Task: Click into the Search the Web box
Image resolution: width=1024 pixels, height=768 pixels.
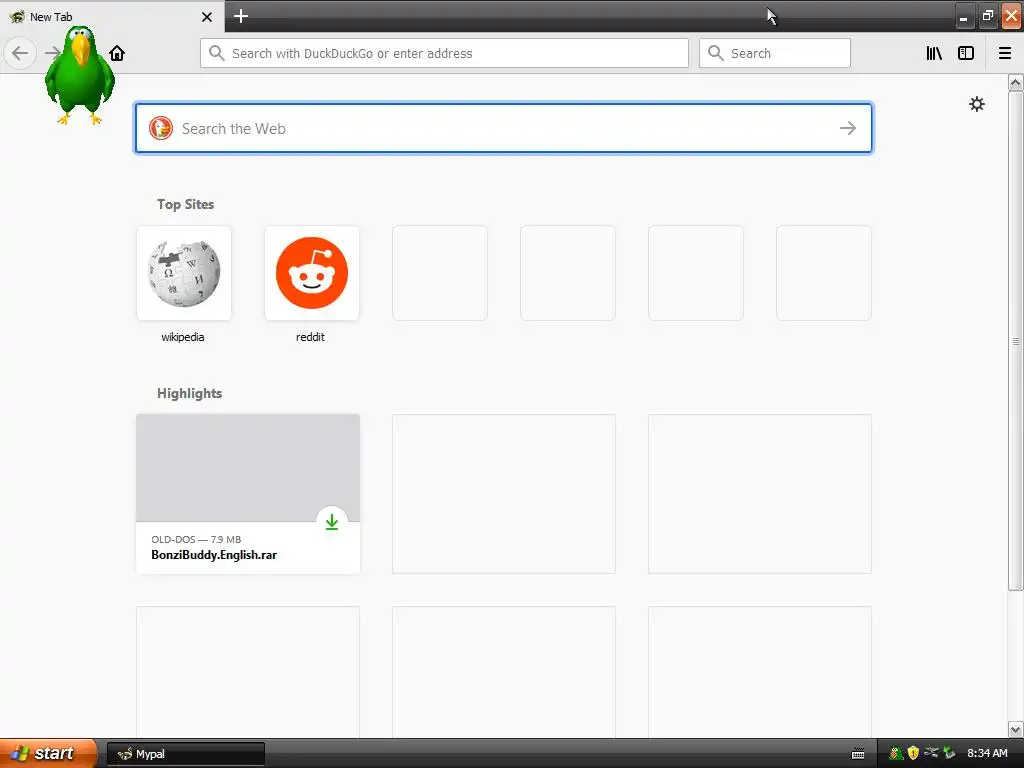Action: (504, 128)
